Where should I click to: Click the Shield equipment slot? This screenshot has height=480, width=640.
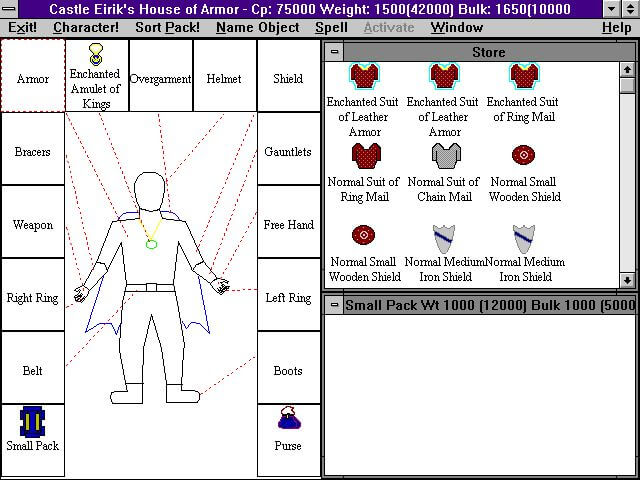pos(289,76)
